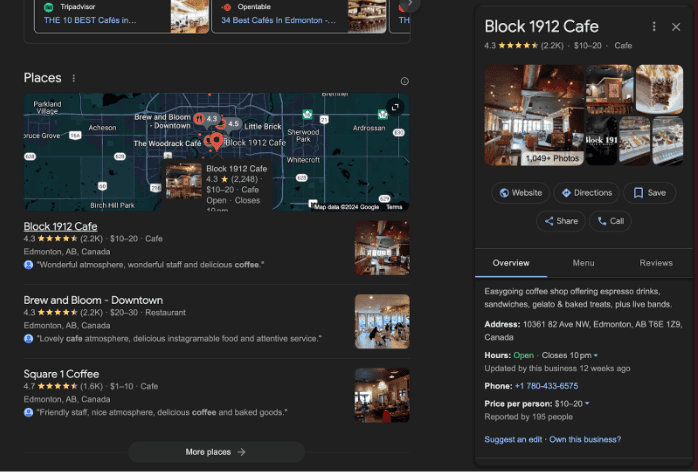Open the Brew and Bloom listing thumbnail
This screenshot has height=472, width=698.
(382, 321)
